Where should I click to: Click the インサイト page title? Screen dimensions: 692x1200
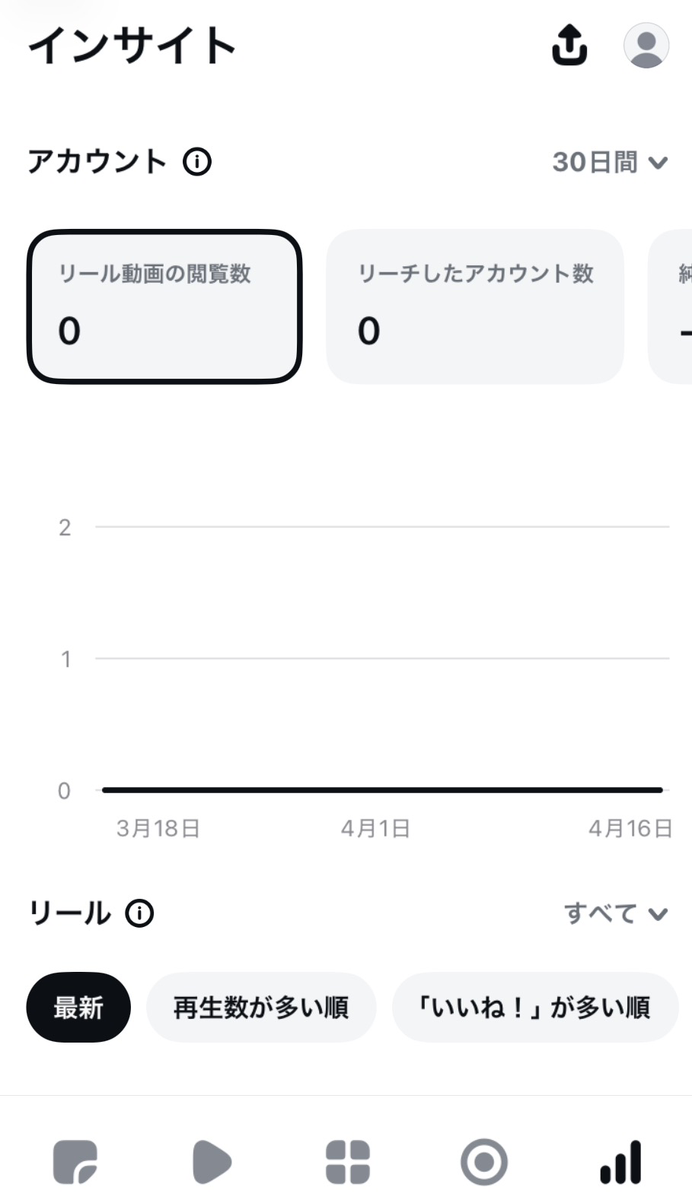pyautogui.click(x=132, y=46)
